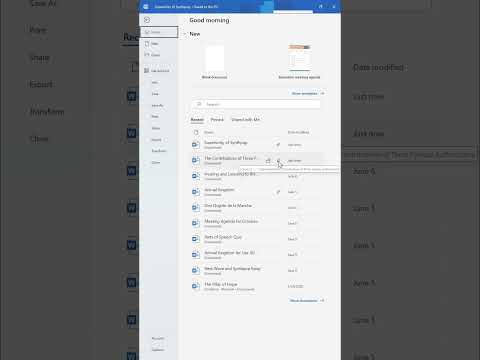This screenshot has width=480, height=360.
Task: Select Info in the sidebar
Action: click(x=155, y=82)
